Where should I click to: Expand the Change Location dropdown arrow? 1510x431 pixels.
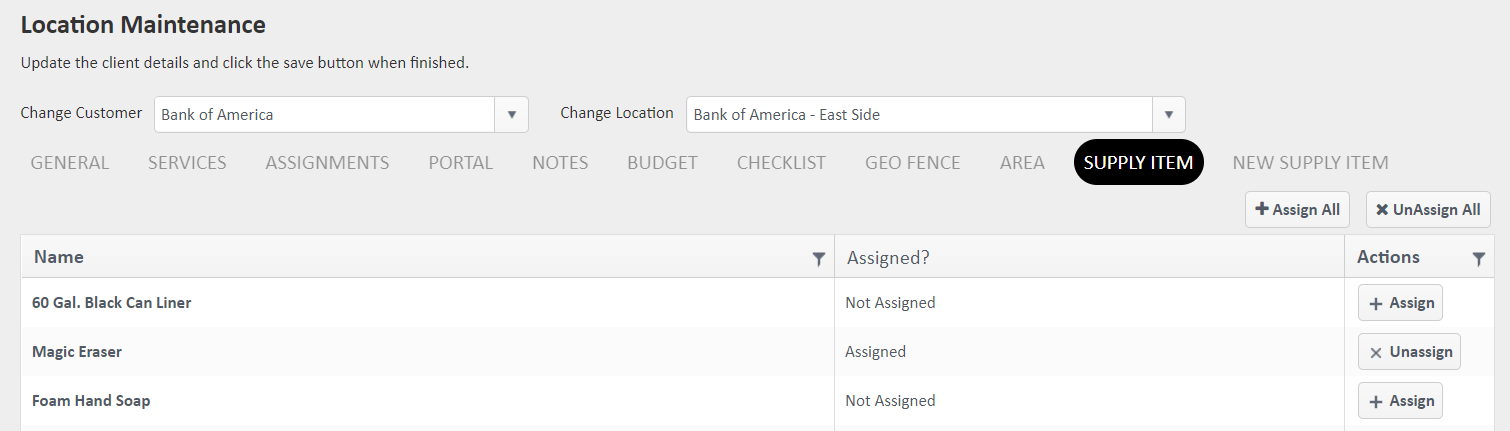[x=1168, y=115]
